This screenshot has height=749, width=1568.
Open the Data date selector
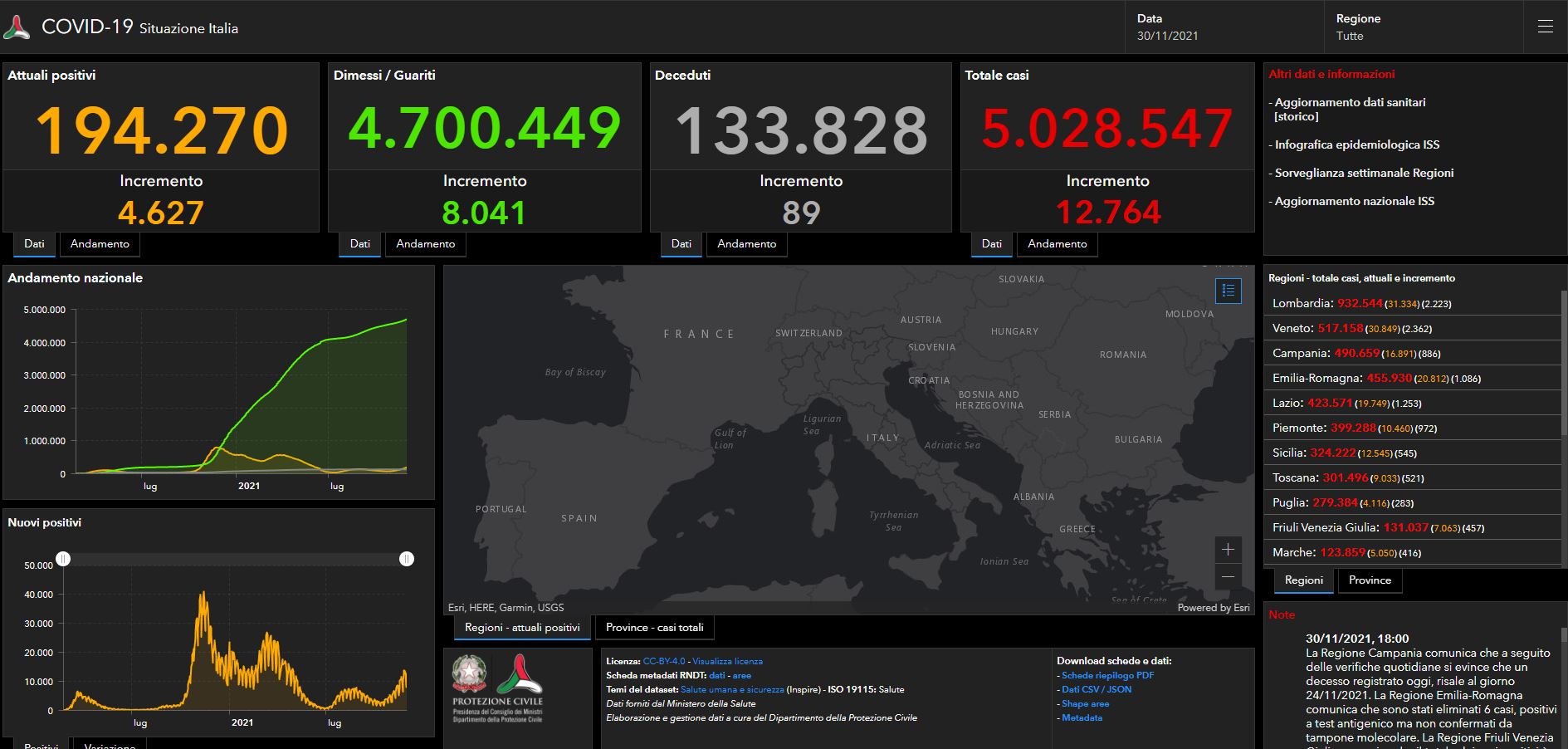tap(1222, 27)
